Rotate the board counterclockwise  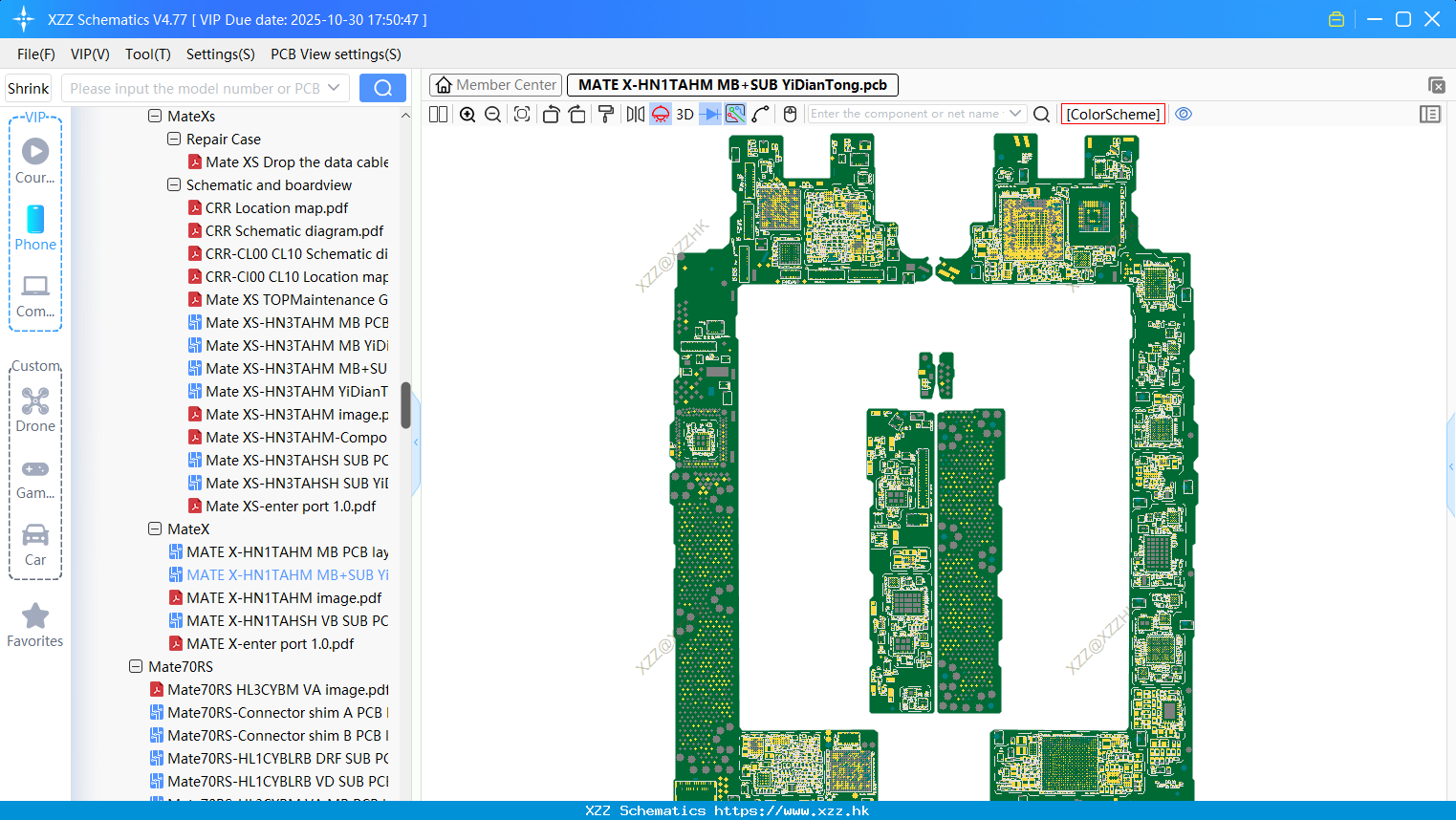coord(551,115)
